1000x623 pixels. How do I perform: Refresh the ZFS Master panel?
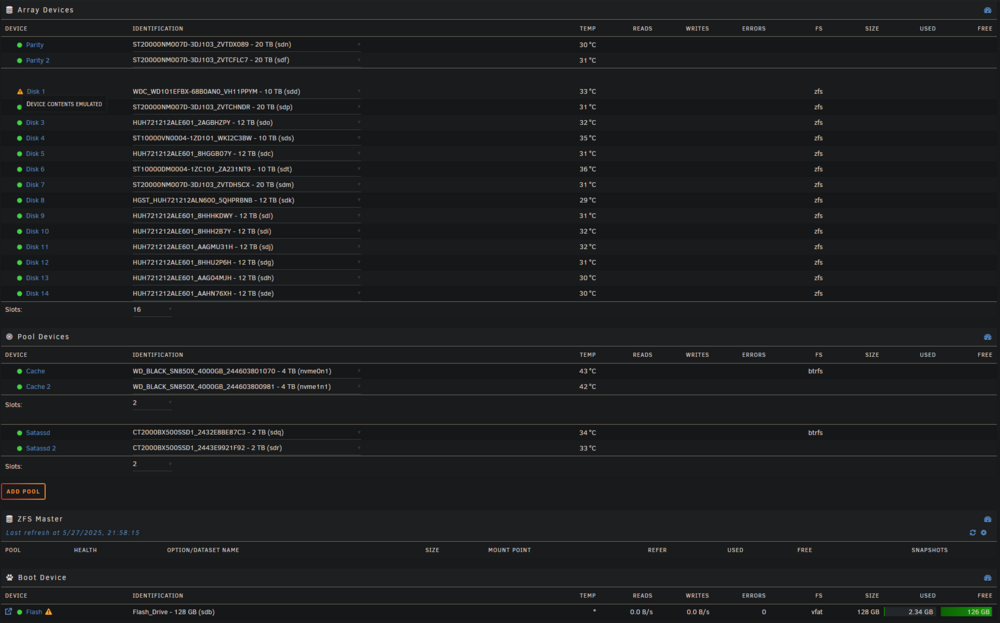pos(973,532)
